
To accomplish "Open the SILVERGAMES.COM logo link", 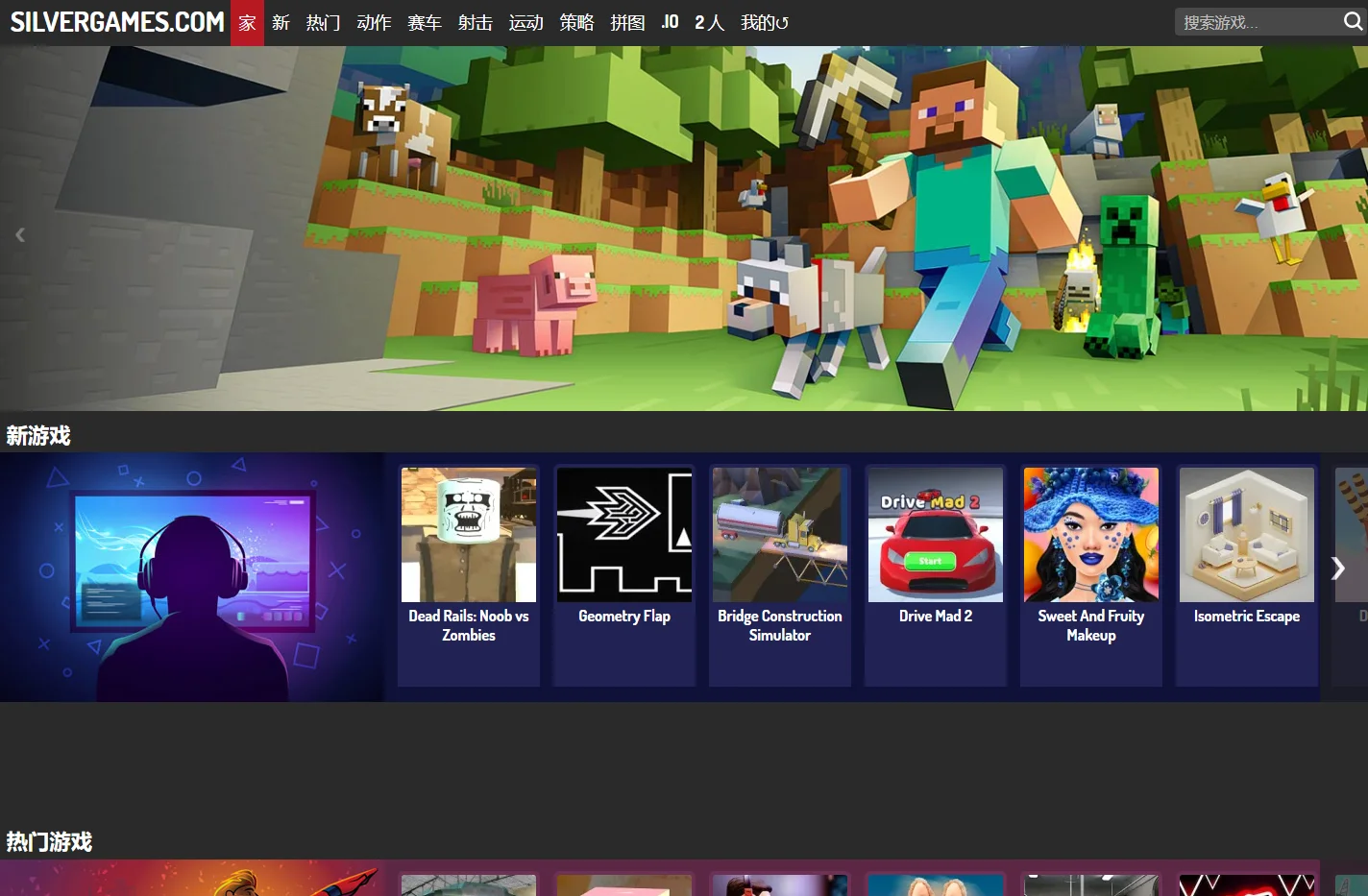I will pyautogui.click(x=116, y=22).
